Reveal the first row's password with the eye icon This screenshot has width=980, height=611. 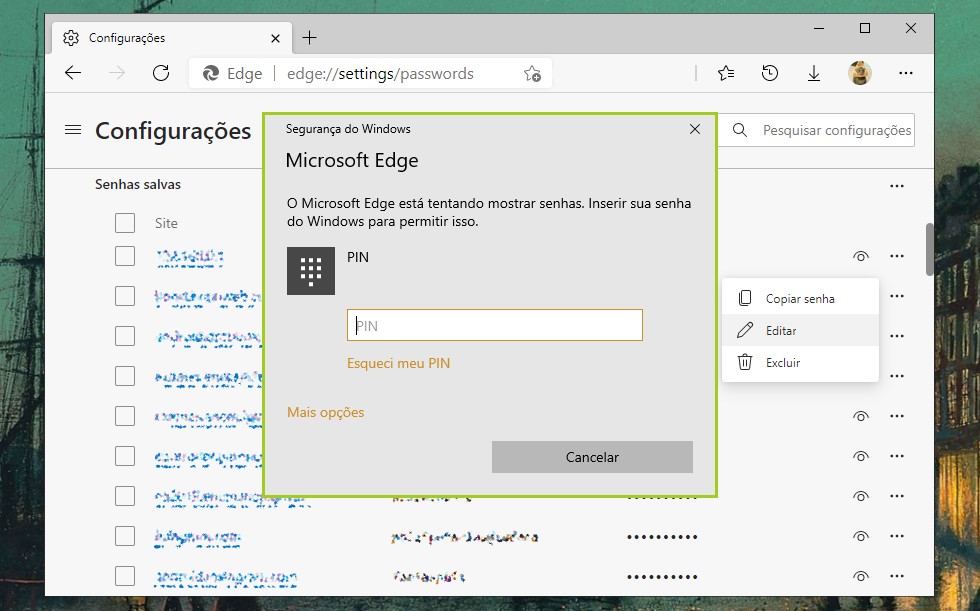[x=861, y=256]
